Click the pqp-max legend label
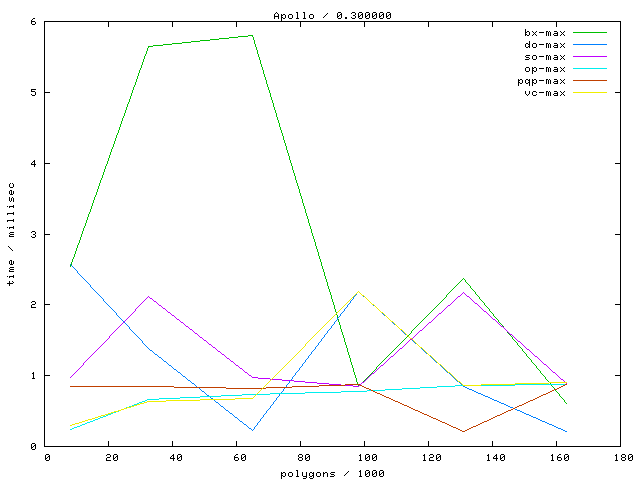640x480 pixels. (542, 81)
